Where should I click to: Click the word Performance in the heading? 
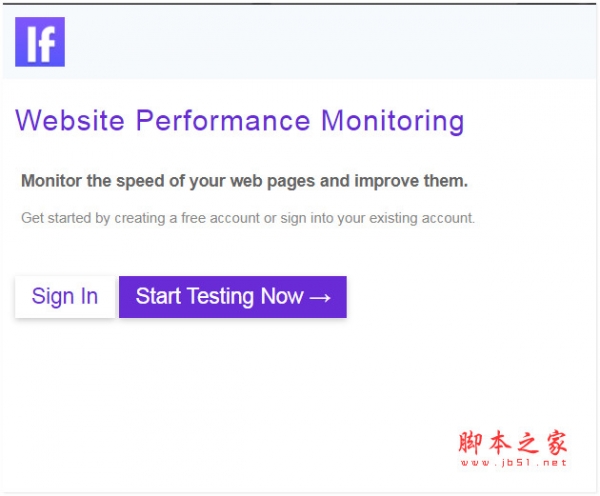223,121
